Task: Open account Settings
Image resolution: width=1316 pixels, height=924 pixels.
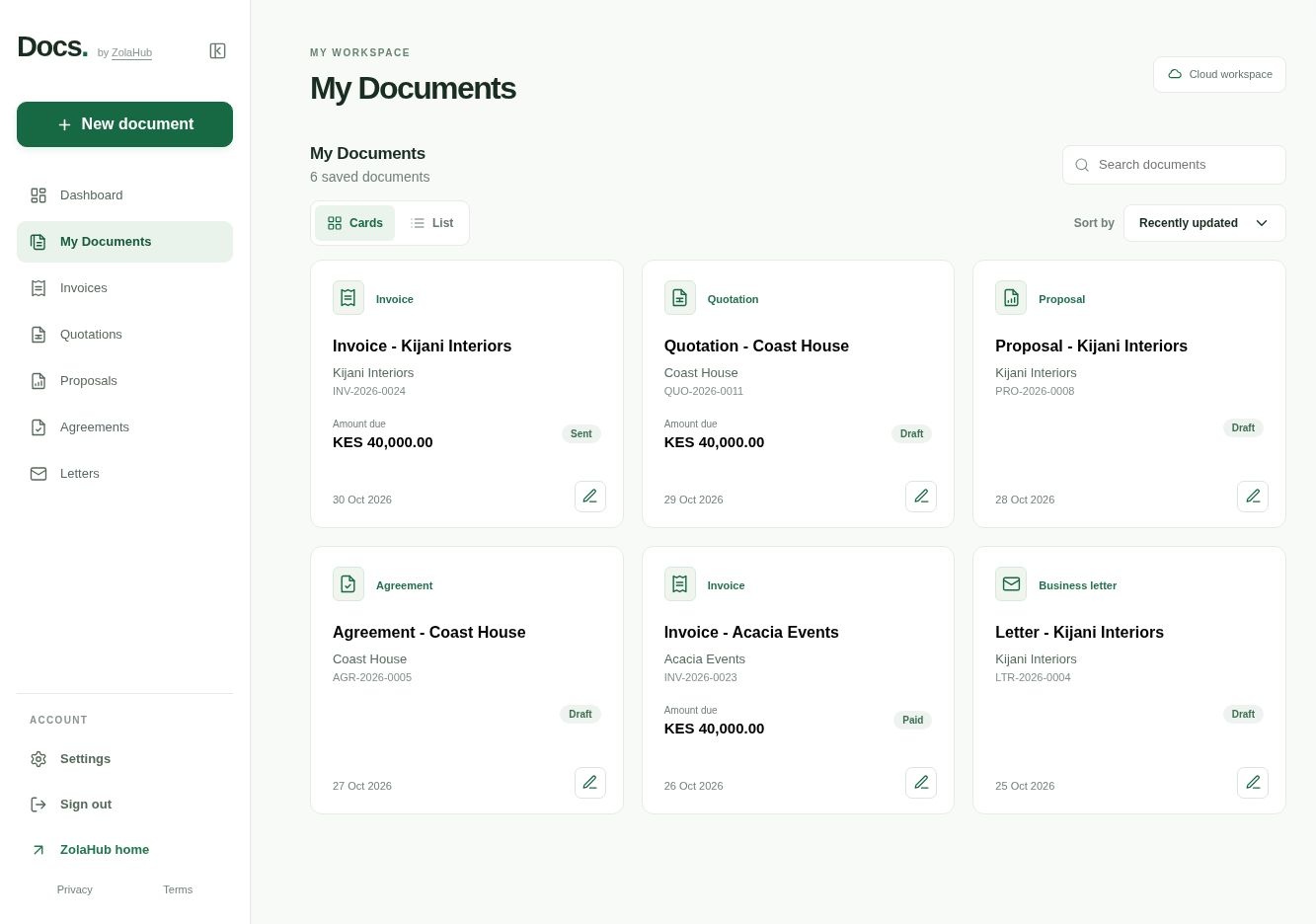Action: pyautogui.click(x=124, y=759)
